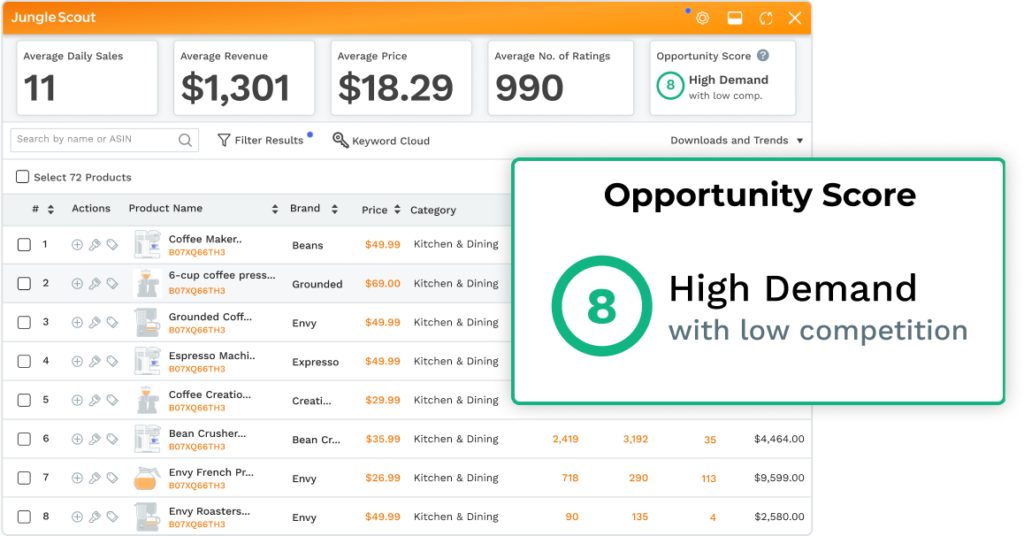Open the 6-cup coffee press product thumbnail
This screenshot has height=536, width=1024.
[146, 283]
